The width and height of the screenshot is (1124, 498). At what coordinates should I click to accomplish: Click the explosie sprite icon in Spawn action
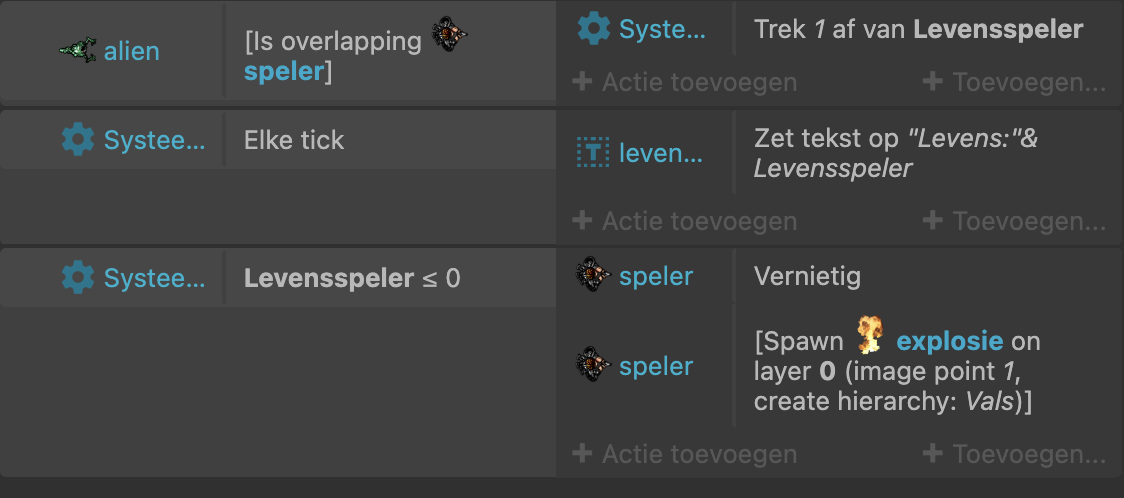pyautogui.click(x=870, y=335)
